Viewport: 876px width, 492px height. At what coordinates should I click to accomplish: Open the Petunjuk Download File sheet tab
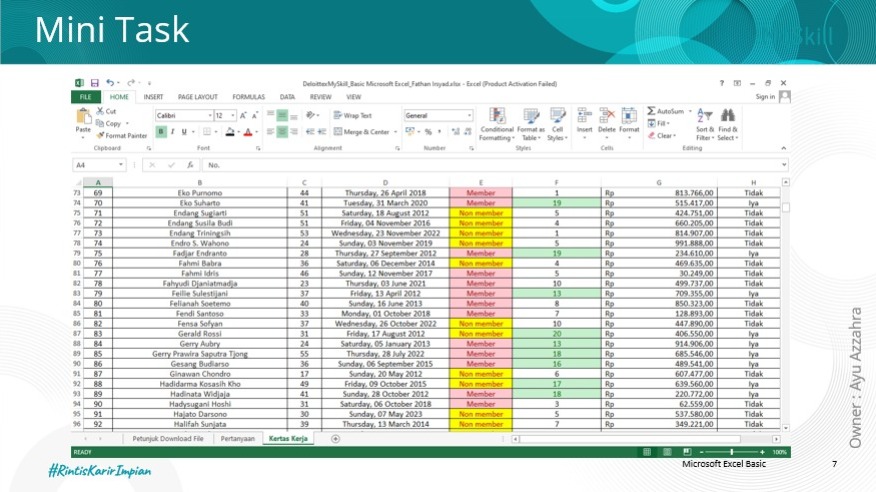168,439
